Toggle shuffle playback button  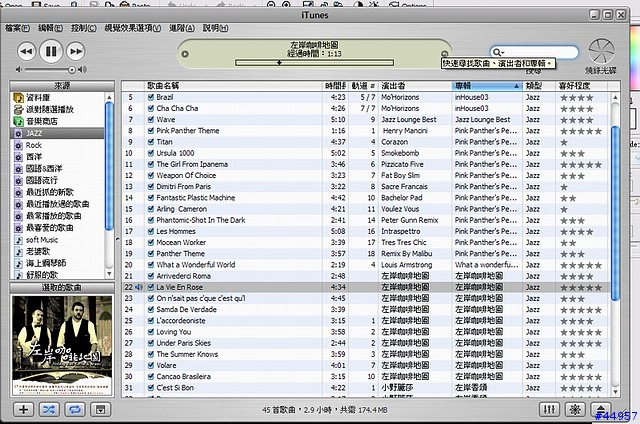[x=49, y=409]
